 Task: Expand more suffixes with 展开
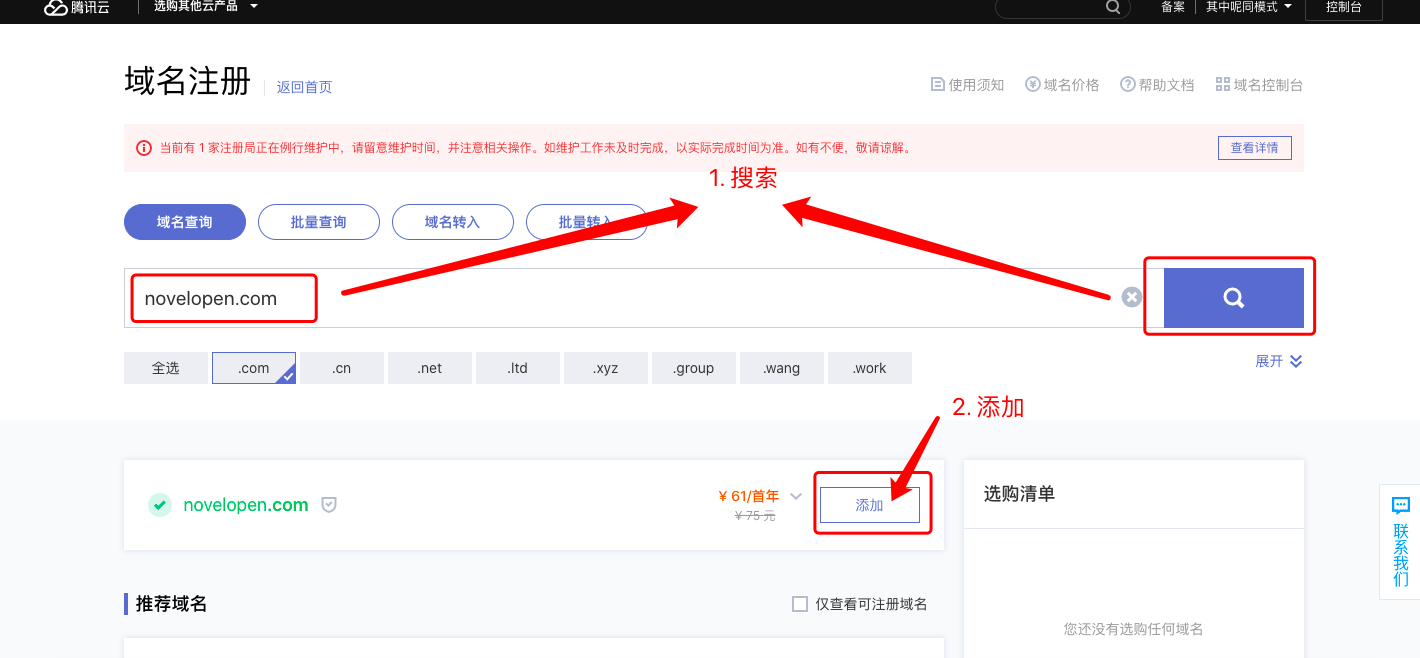(1279, 361)
